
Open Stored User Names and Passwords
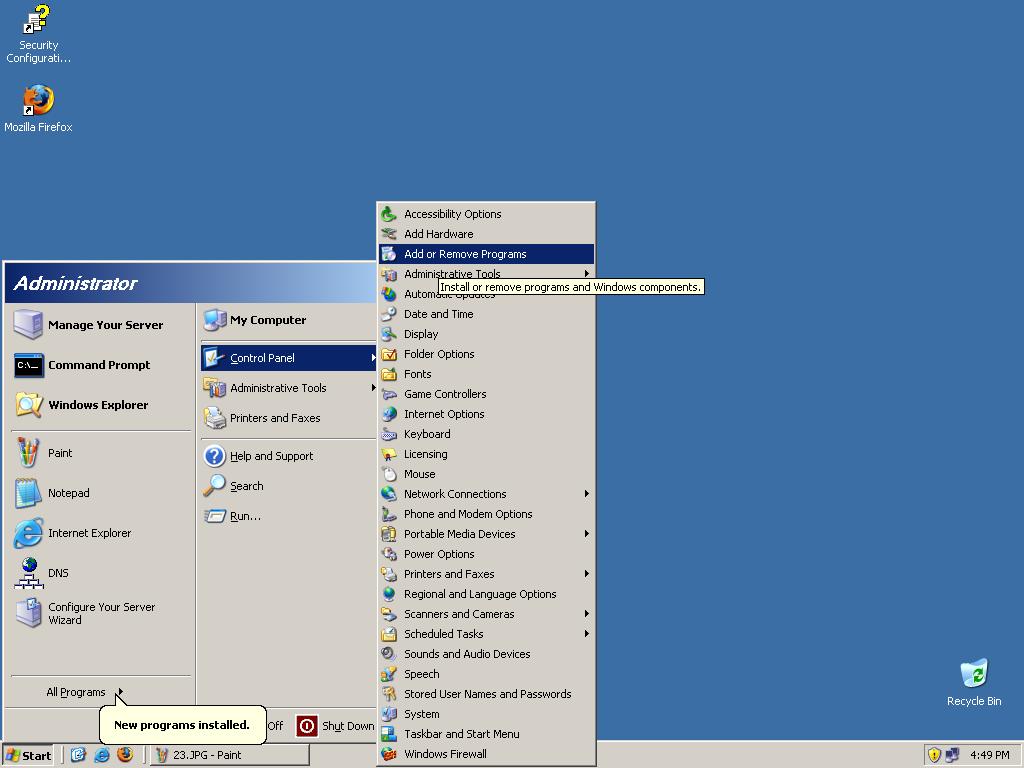pos(487,694)
